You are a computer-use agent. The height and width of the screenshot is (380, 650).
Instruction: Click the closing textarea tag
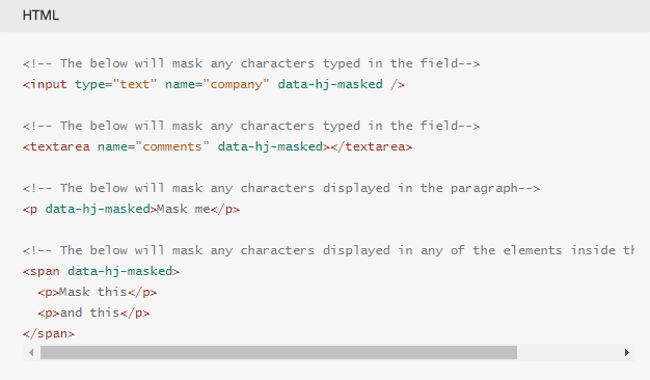pyautogui.click(x=371, y=147)
